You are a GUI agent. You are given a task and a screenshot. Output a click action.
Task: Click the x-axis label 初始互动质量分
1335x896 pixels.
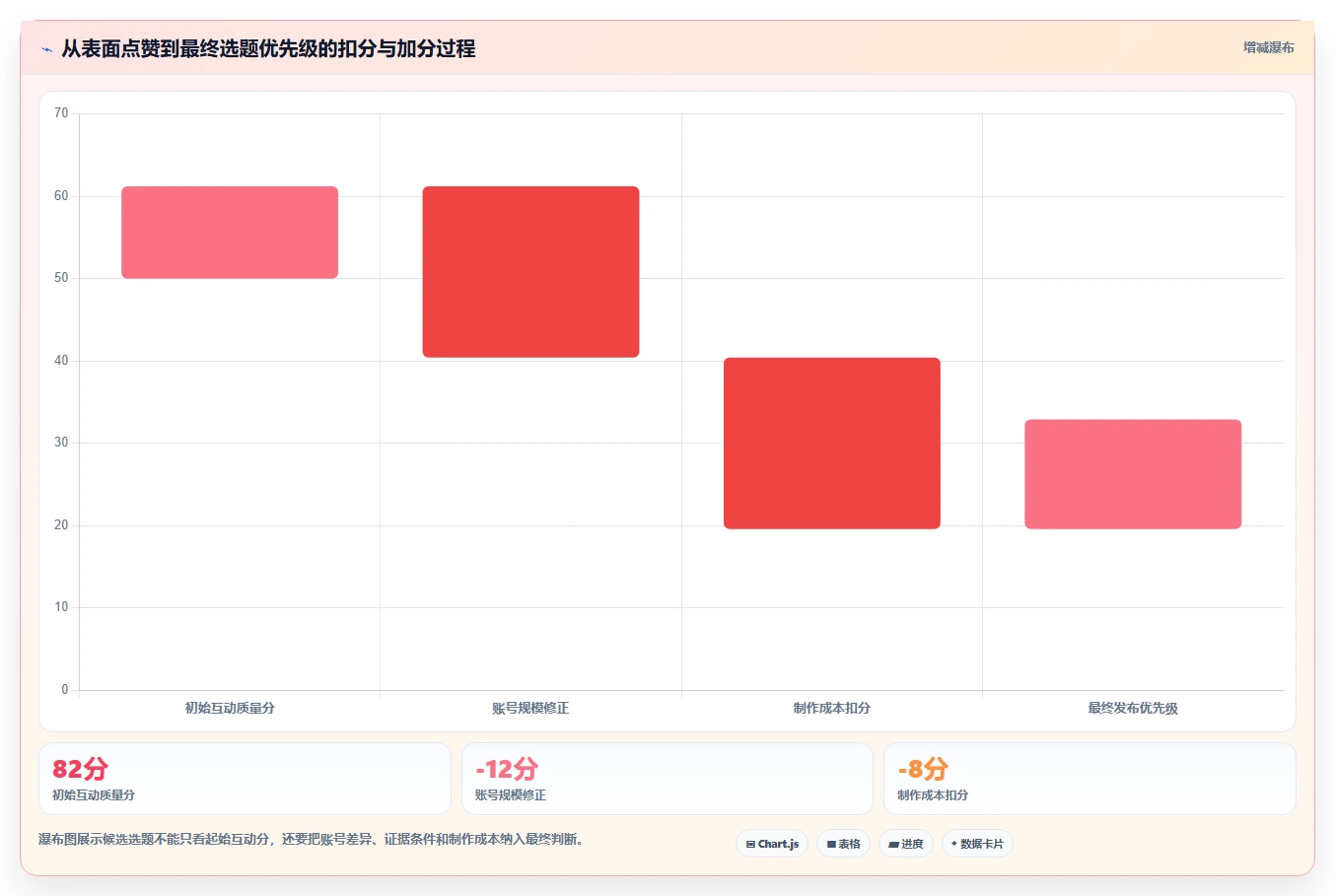[x=230, y=708]
